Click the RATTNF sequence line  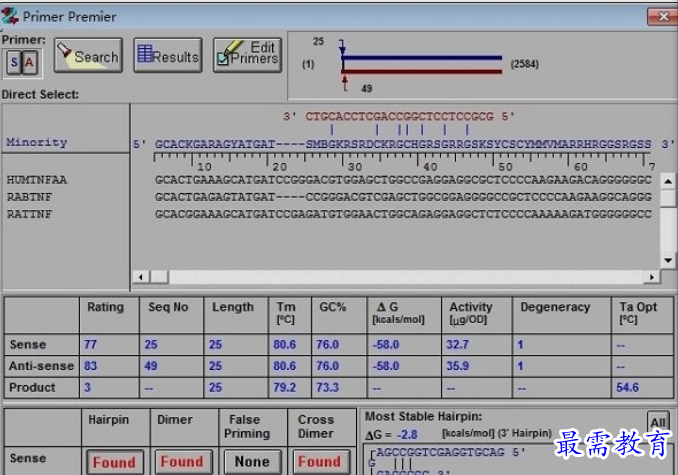(403, 214)
